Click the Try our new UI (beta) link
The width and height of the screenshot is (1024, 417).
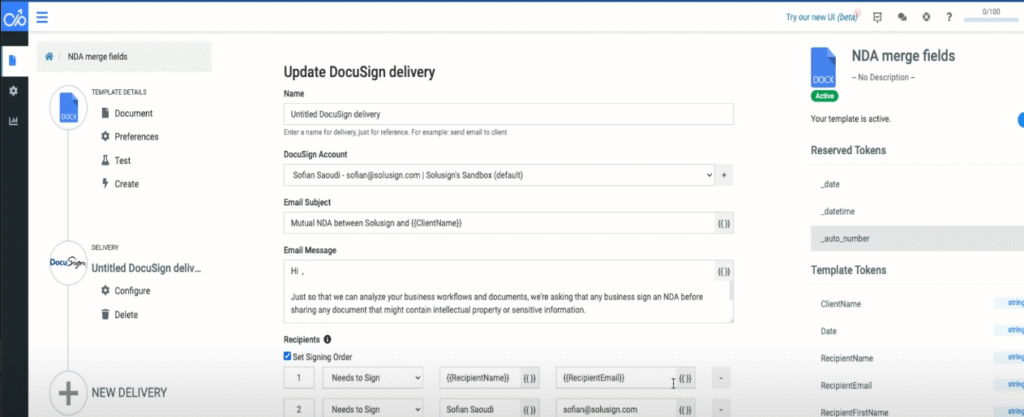point(822,18)
